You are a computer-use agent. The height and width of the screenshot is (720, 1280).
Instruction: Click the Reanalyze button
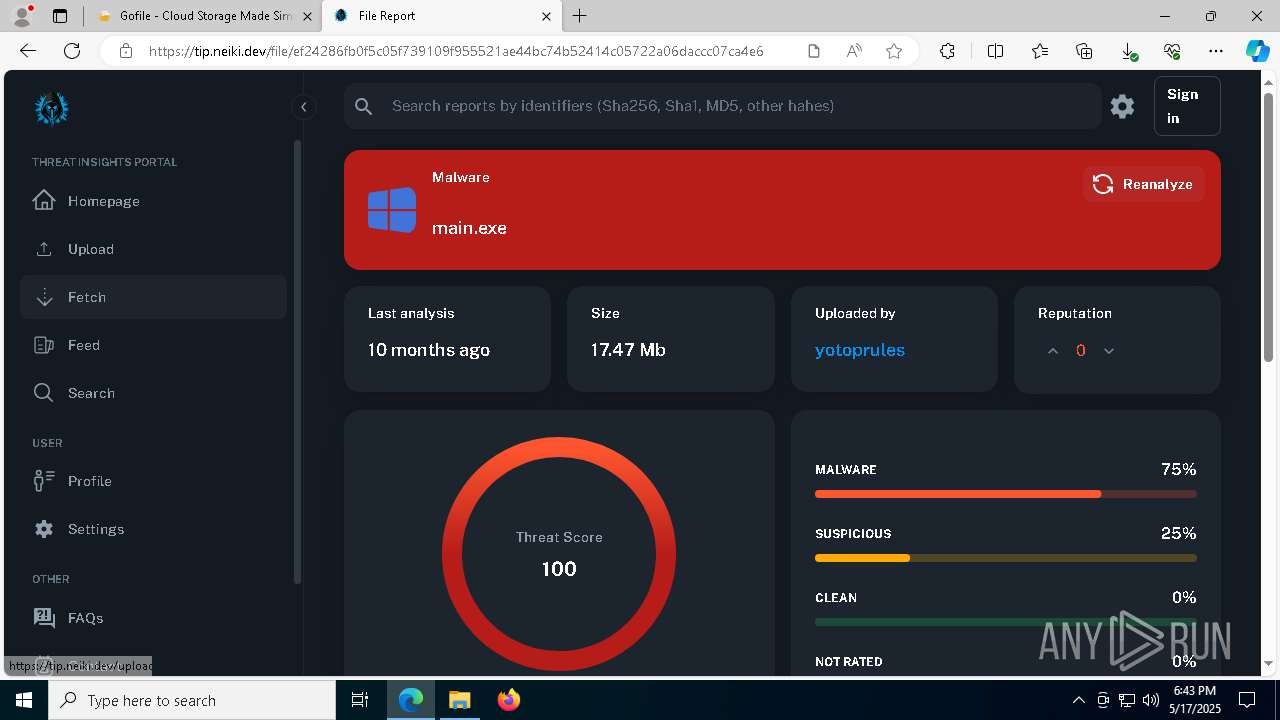1143,184
